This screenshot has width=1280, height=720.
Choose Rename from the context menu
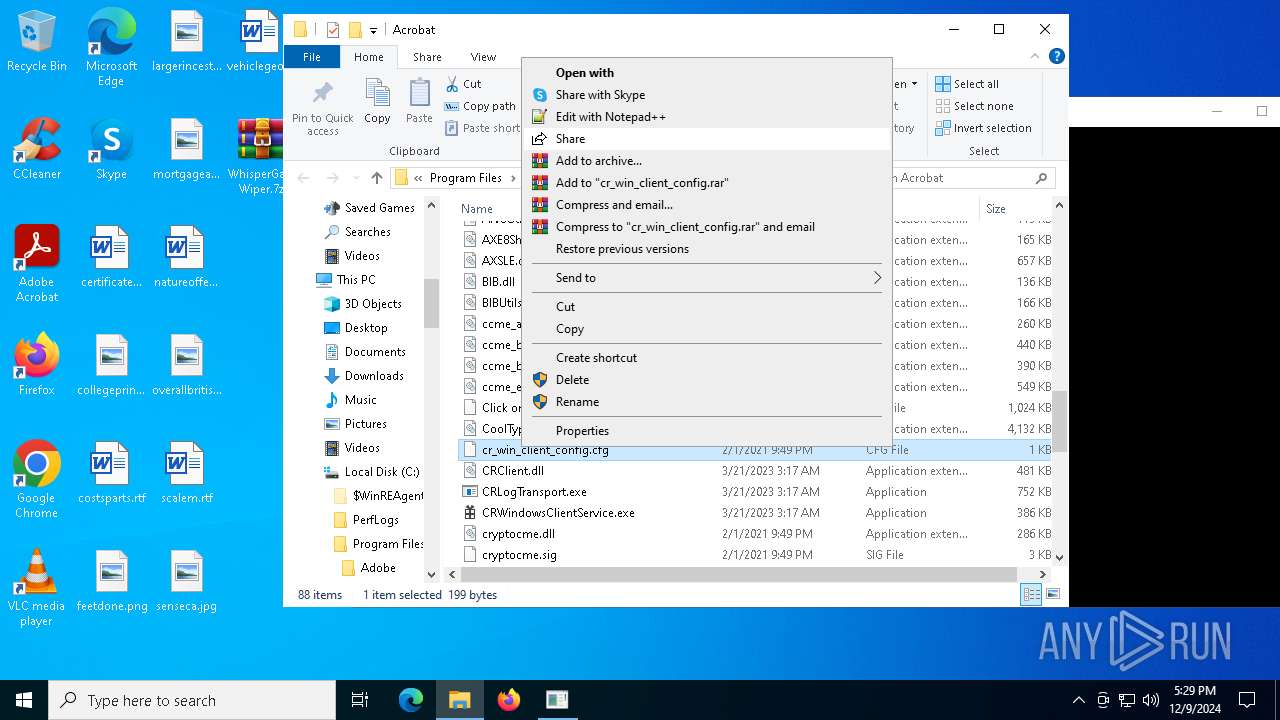pyautogui.click(x=706, y=402)
